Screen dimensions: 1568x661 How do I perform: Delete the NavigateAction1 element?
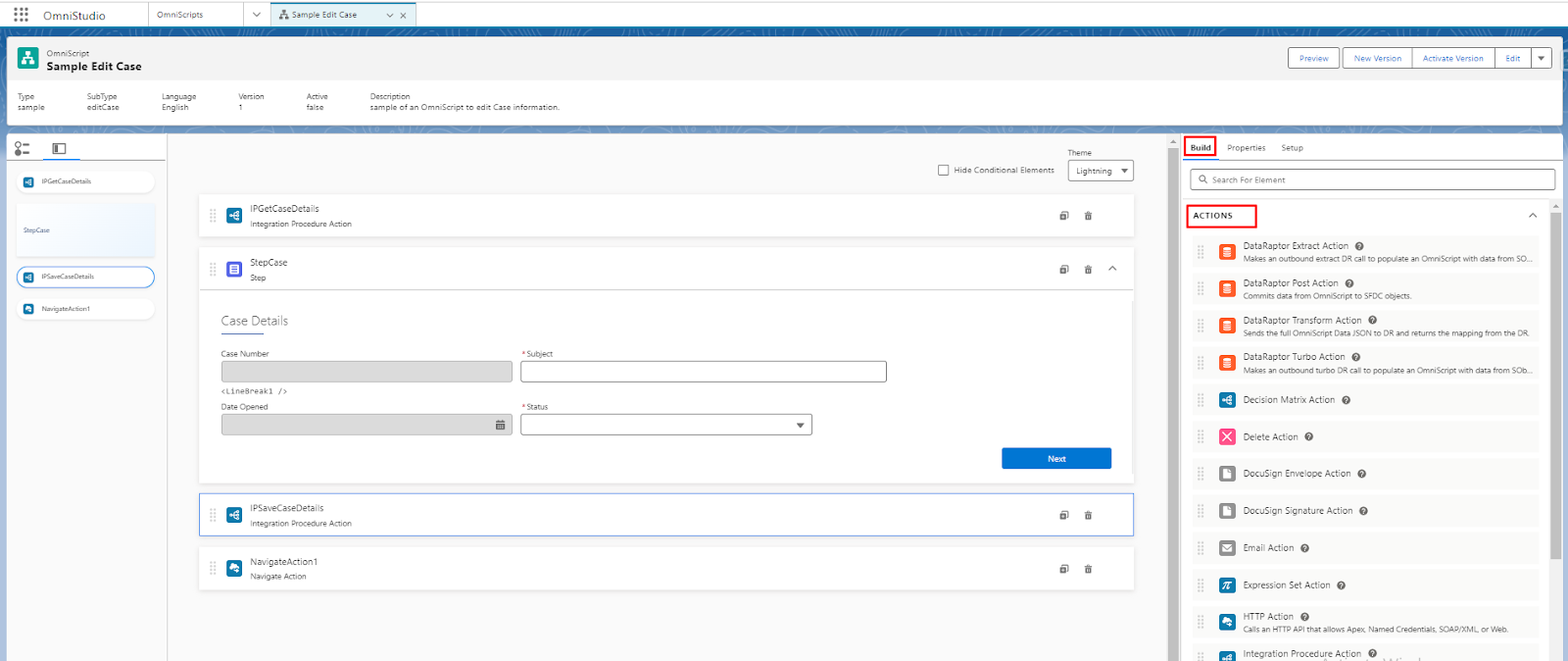(1088, 569)
